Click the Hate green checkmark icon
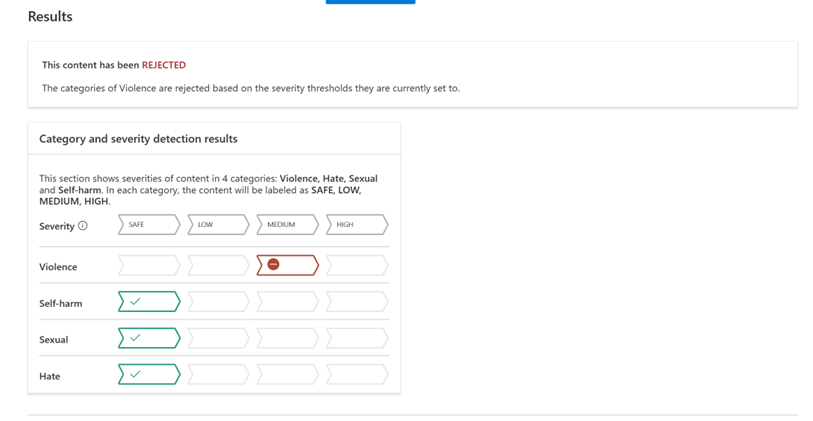Viewport: 813px width, 421px height. click(x=135, y=374)
